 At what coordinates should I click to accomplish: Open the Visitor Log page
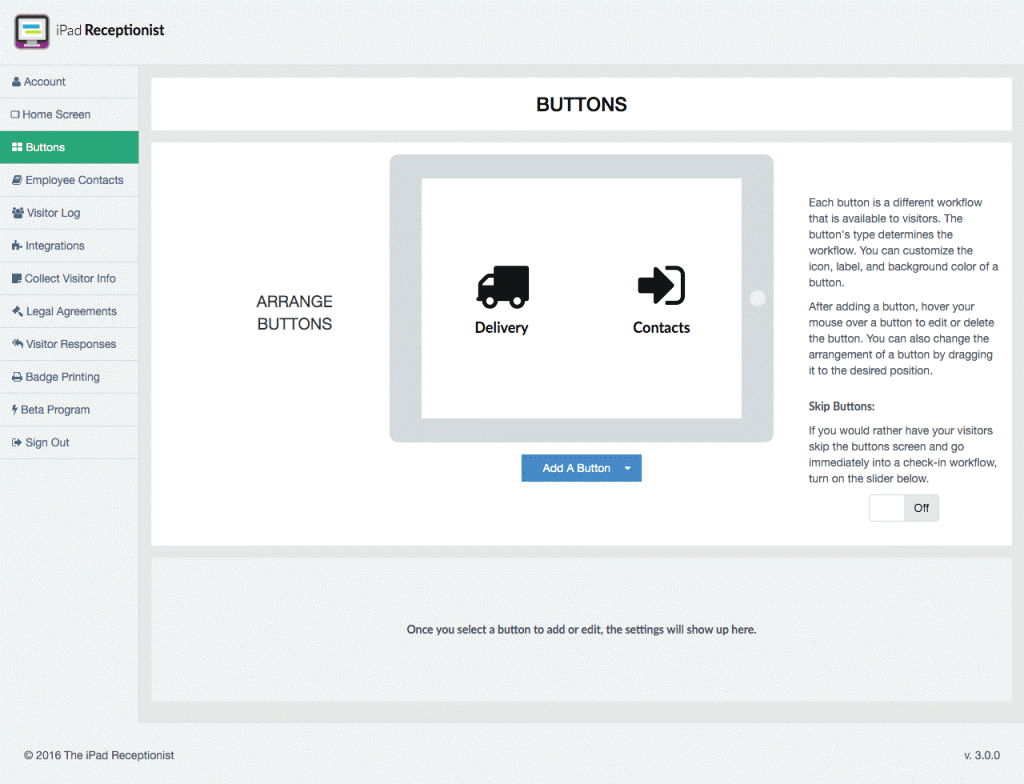tap(69, 213)
